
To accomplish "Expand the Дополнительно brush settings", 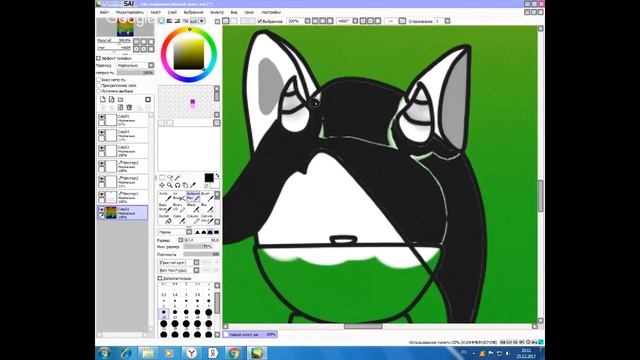I will [x=160, y=278].
